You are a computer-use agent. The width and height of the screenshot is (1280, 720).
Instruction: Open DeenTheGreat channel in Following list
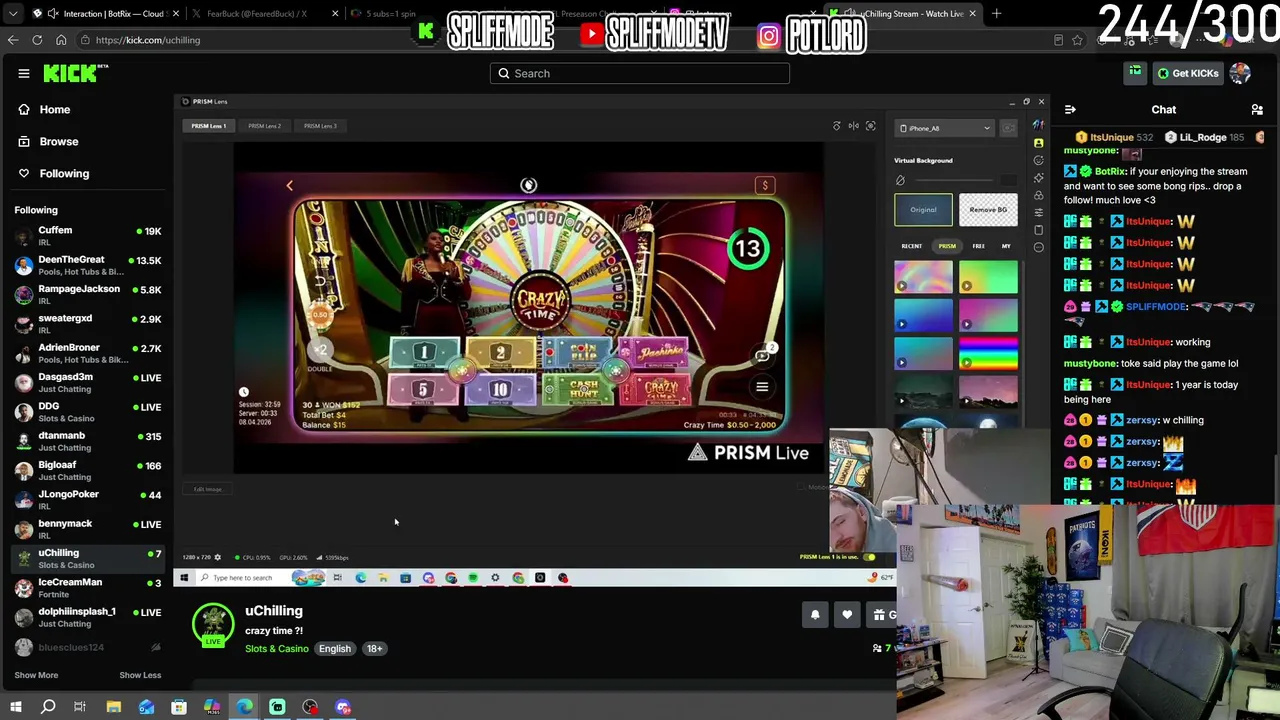[x=87, y=265]
